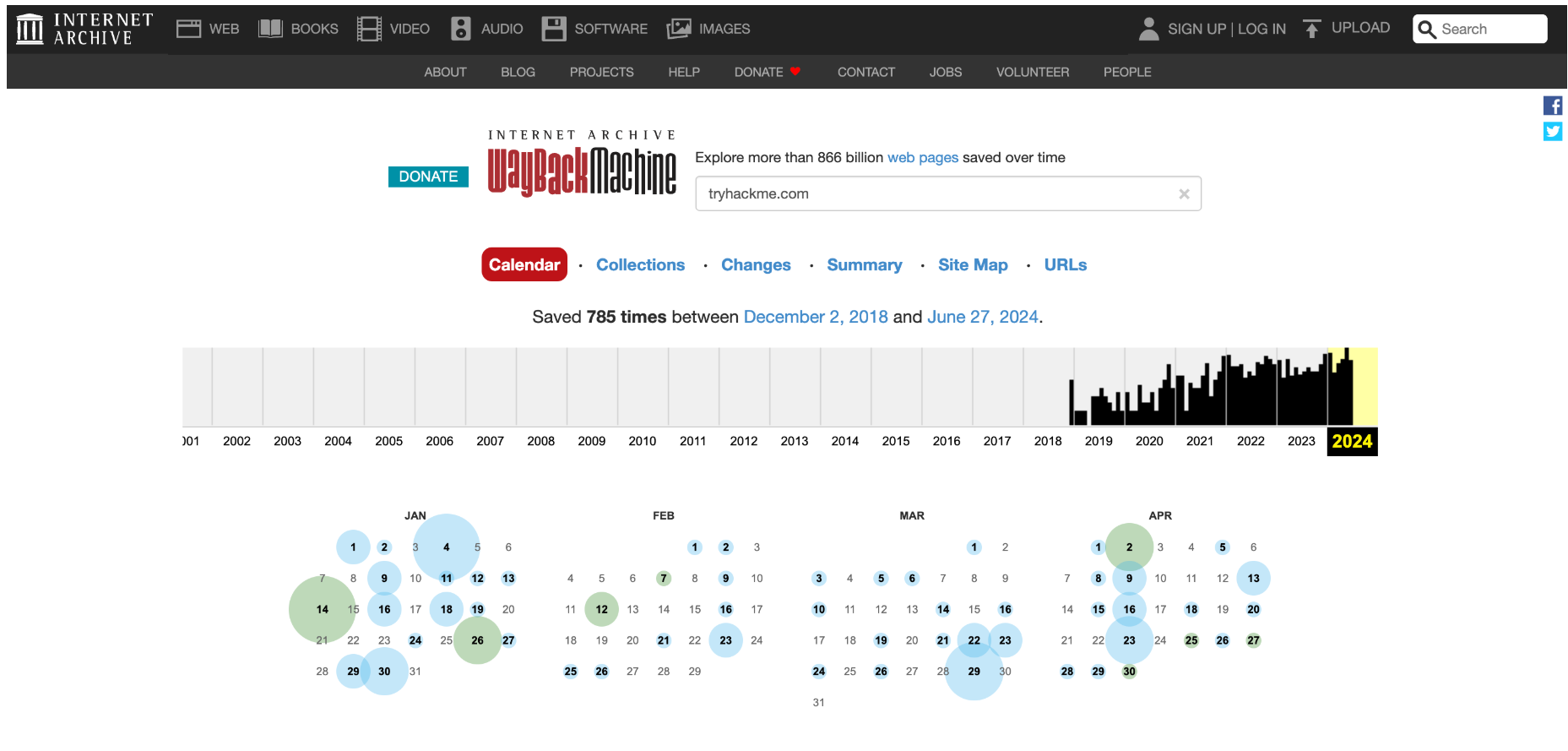
Task: Open the April 13 snapshot bubble
Action: (1254, 579)
